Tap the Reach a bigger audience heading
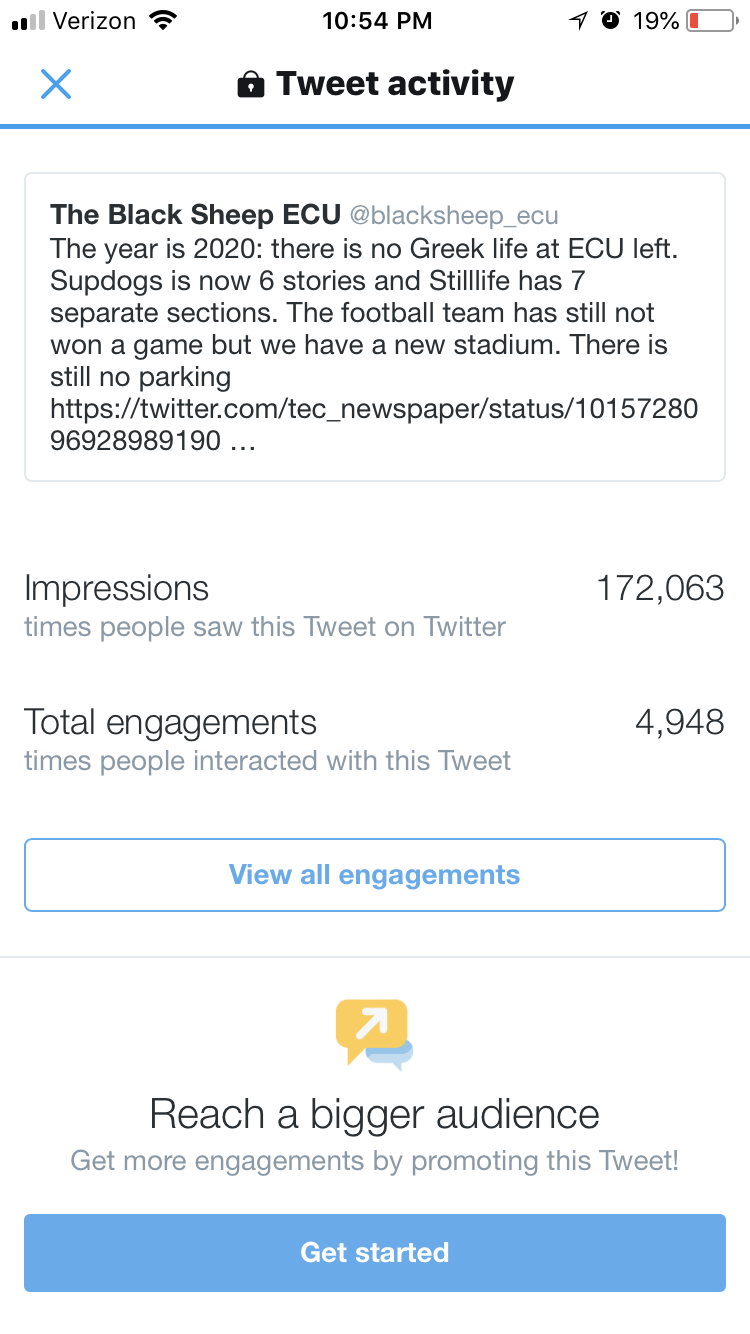The width and height of the screenshot is (750, 1334). (375, 1114)
